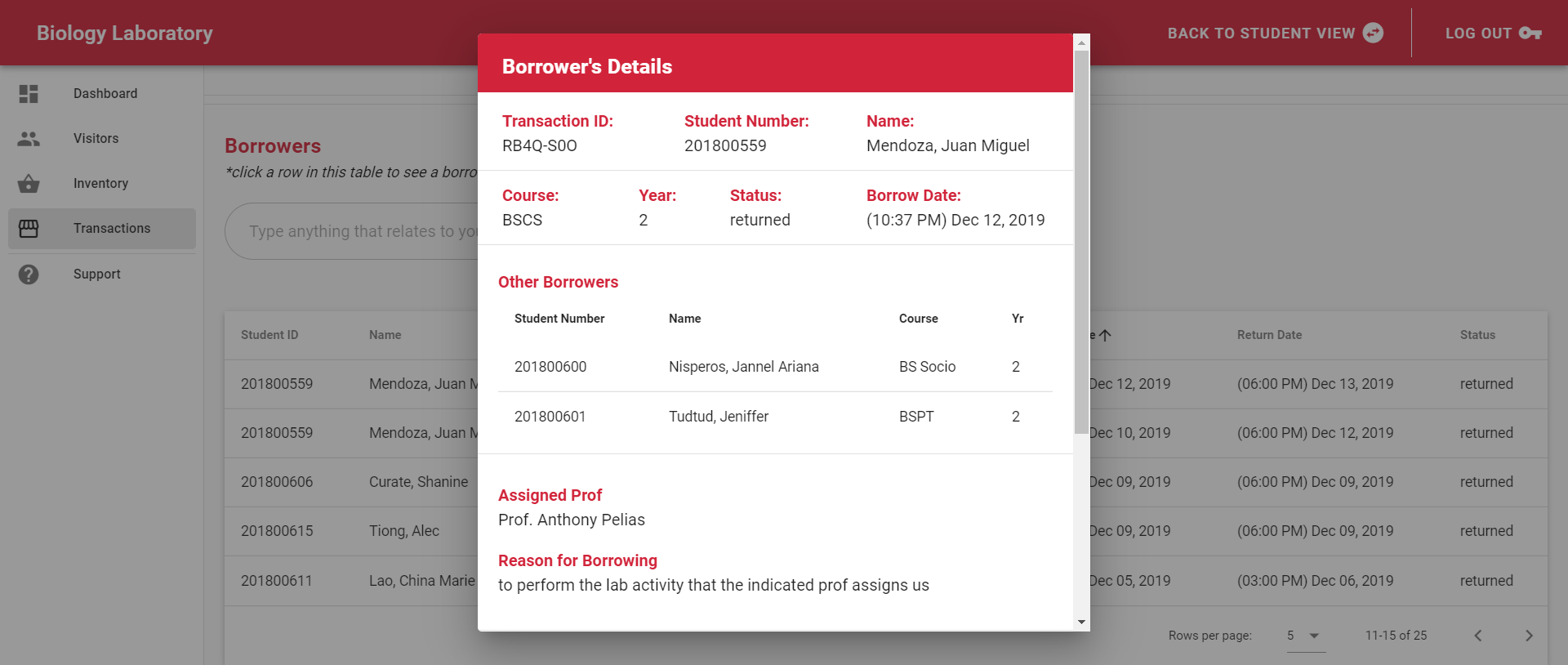Open the rows per page dropdown
The width and height of the screenshot is (1568, 665).
tap(1304, 636)
